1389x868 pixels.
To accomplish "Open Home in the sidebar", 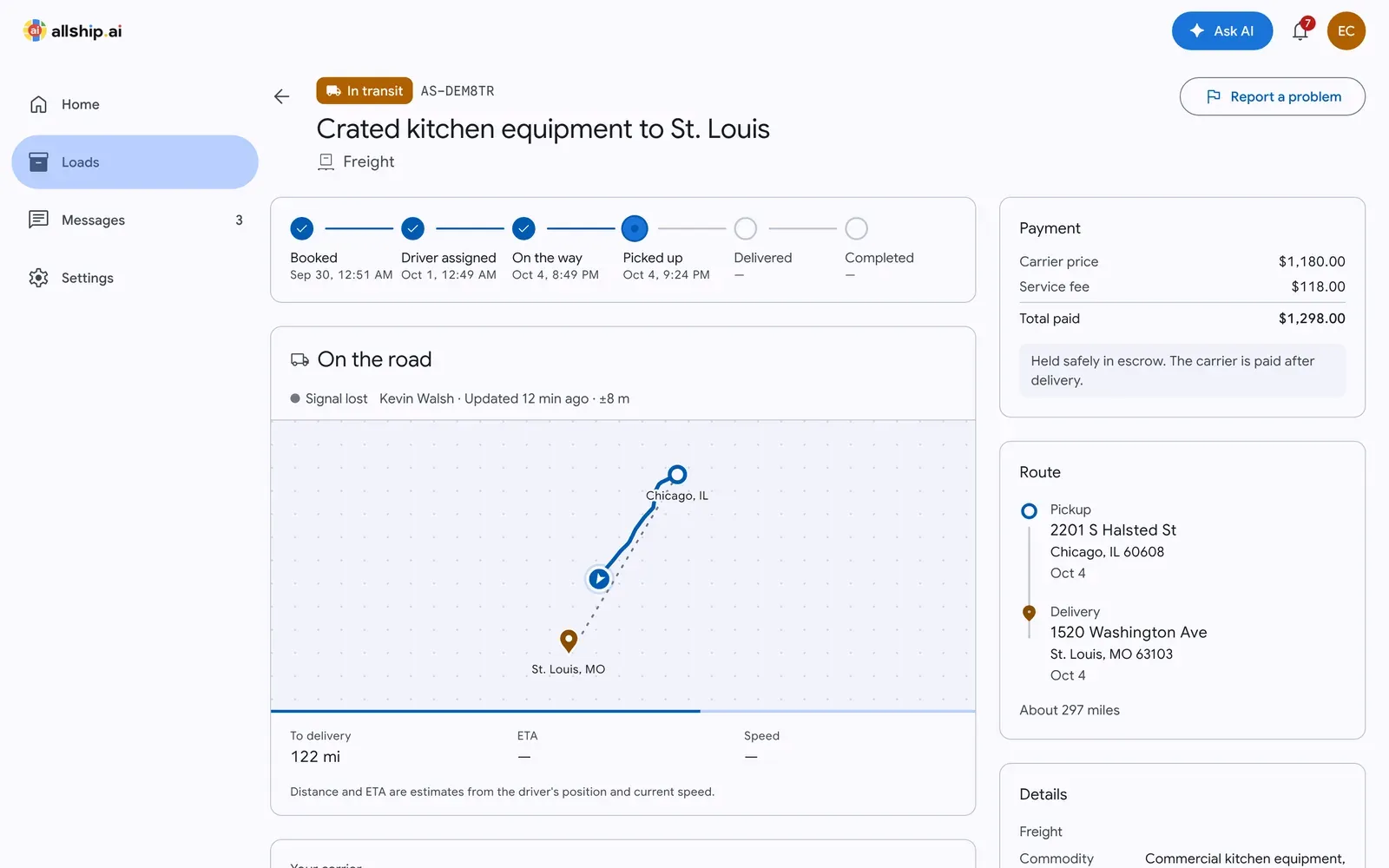I will tap(135, 104).
